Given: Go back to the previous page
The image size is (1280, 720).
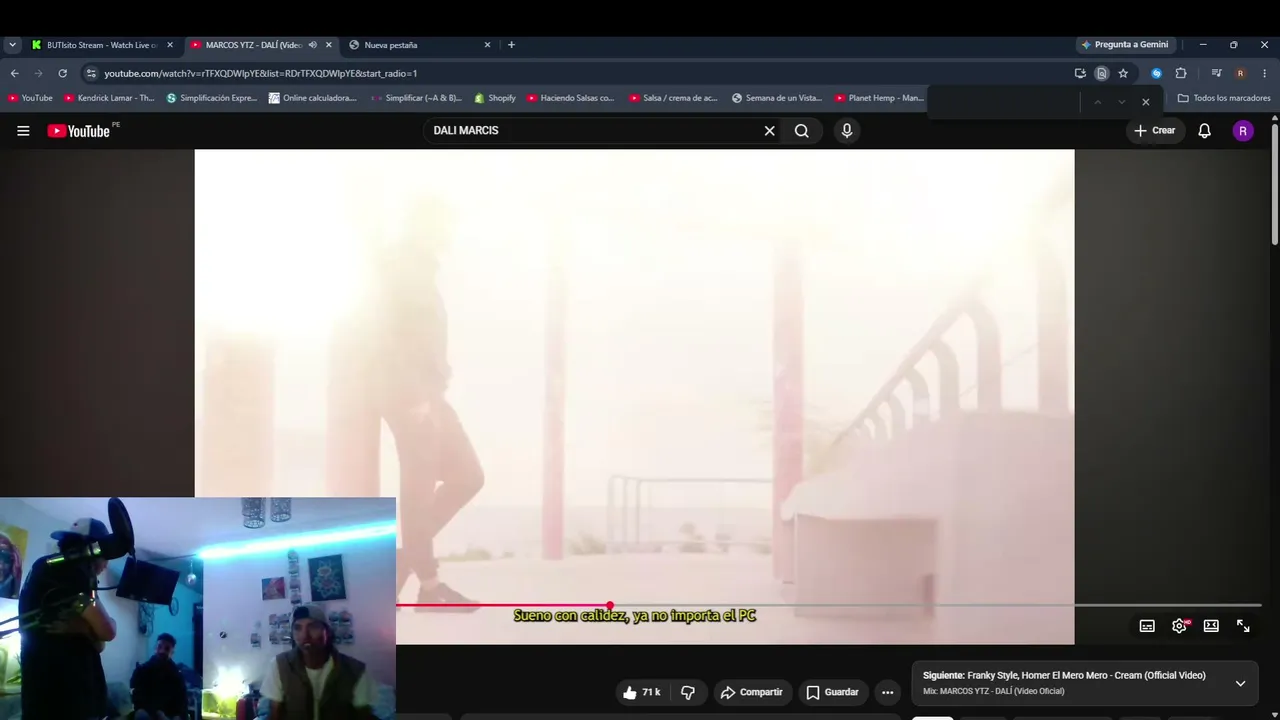Looking at the screenshot, I should (x=14, y=73).
